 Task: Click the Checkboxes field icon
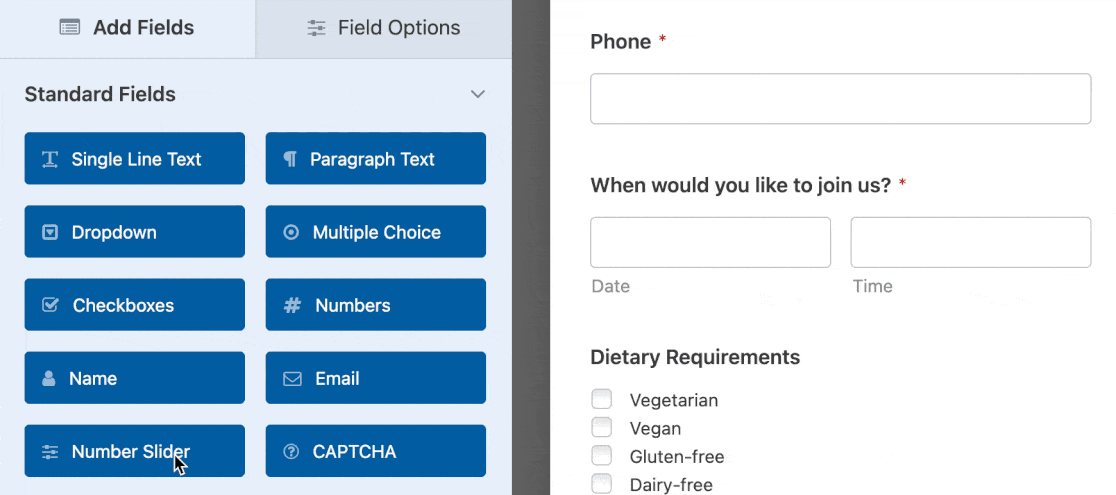point(50,305)
